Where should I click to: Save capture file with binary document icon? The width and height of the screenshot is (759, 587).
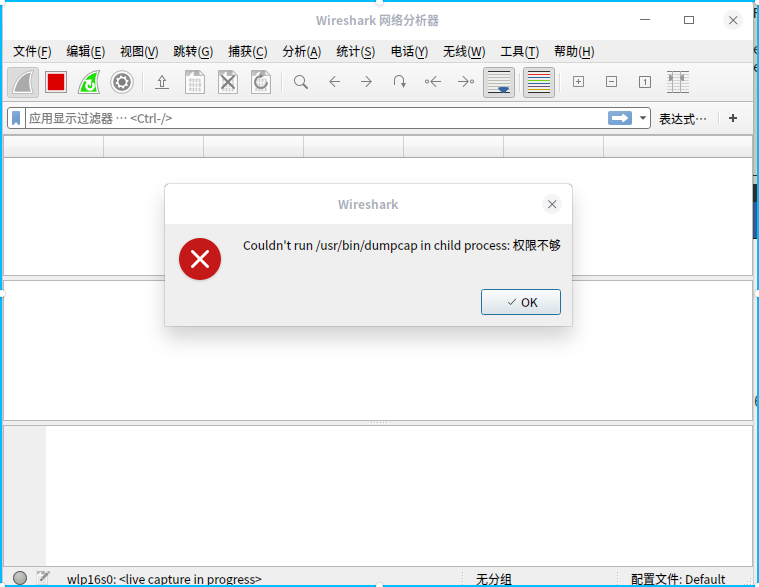pos(195,82)
